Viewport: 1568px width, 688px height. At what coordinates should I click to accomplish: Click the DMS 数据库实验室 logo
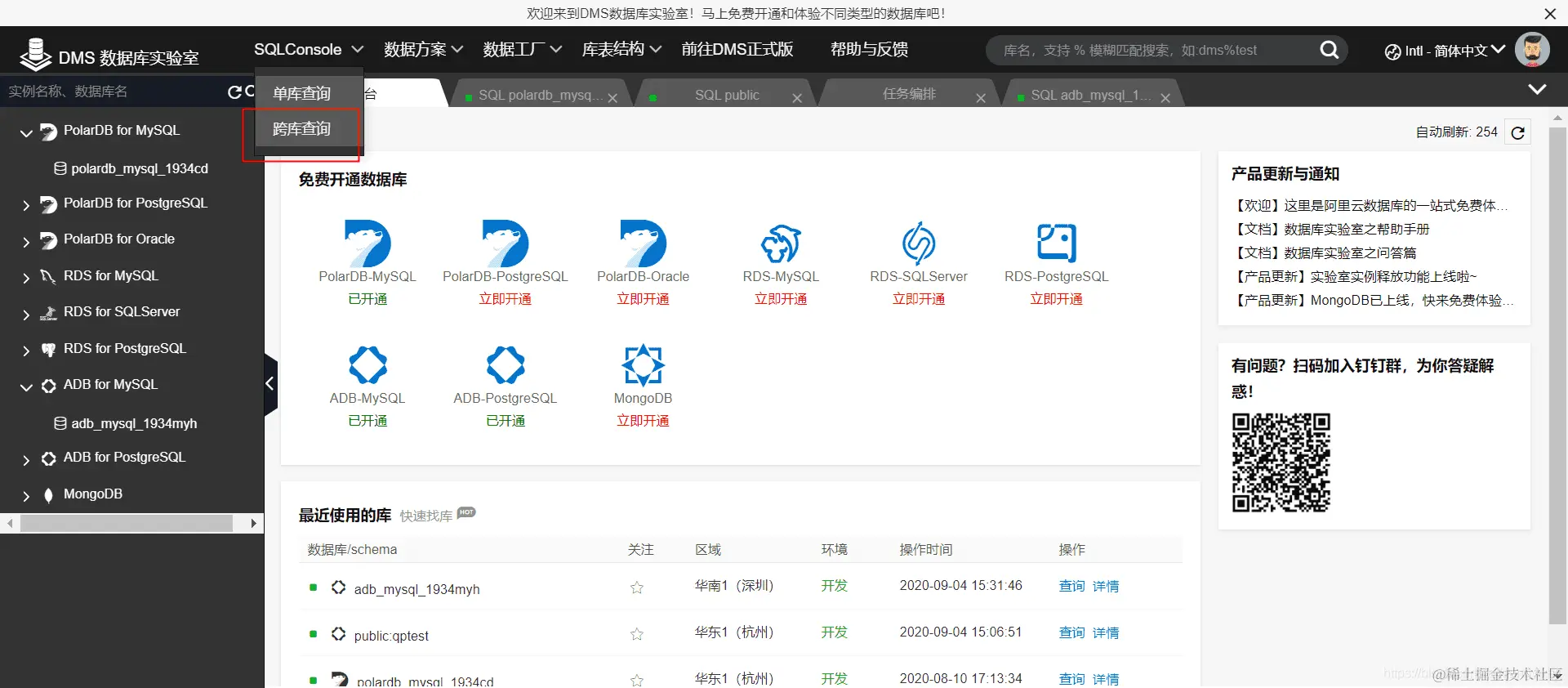pos(109,55)
